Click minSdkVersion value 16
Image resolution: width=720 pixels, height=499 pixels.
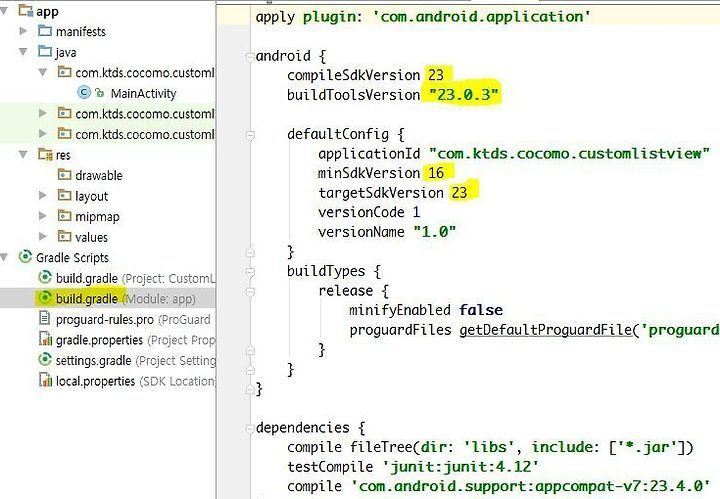point(436,173)
